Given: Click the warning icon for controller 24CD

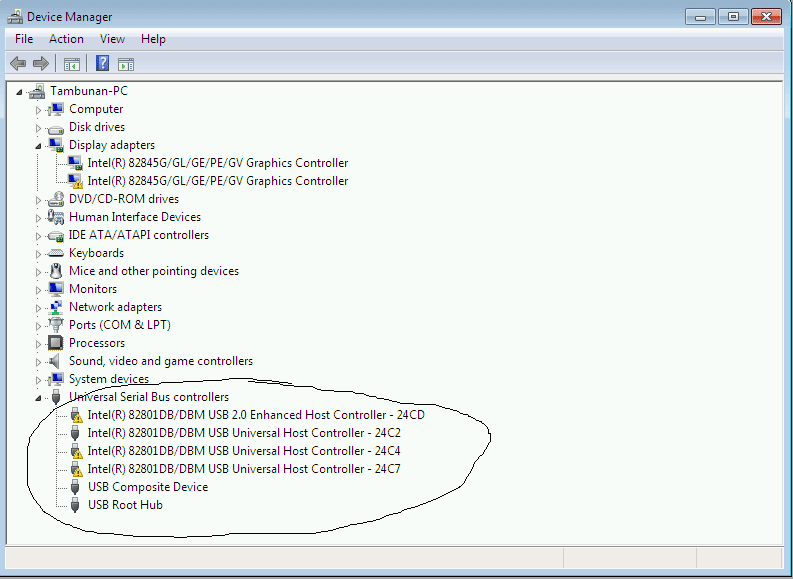Looking at the screenshot, I should click(76, 416).
